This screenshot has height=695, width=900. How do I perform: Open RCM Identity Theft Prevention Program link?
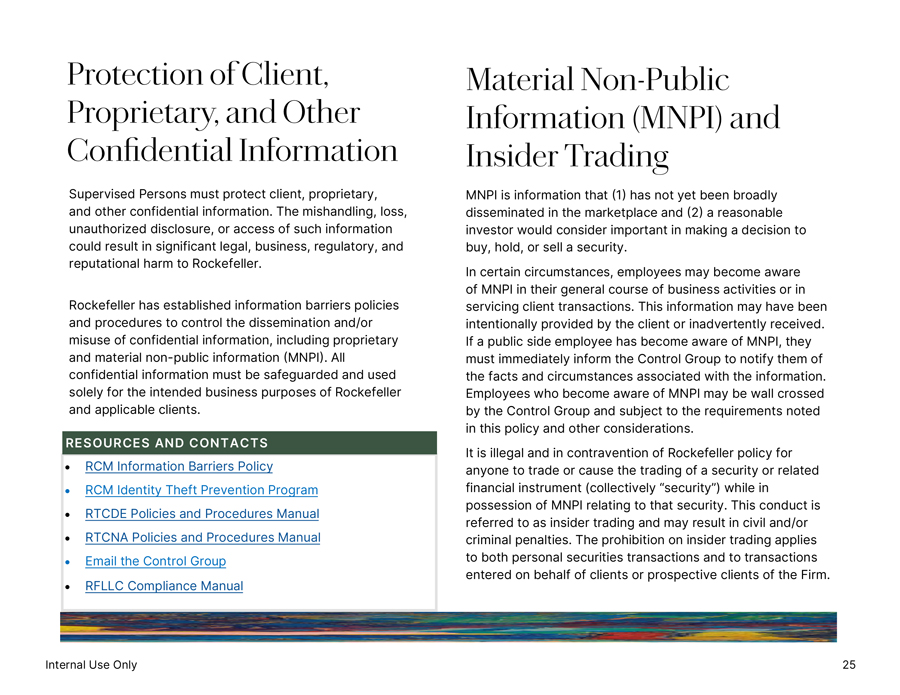[201, 490]
